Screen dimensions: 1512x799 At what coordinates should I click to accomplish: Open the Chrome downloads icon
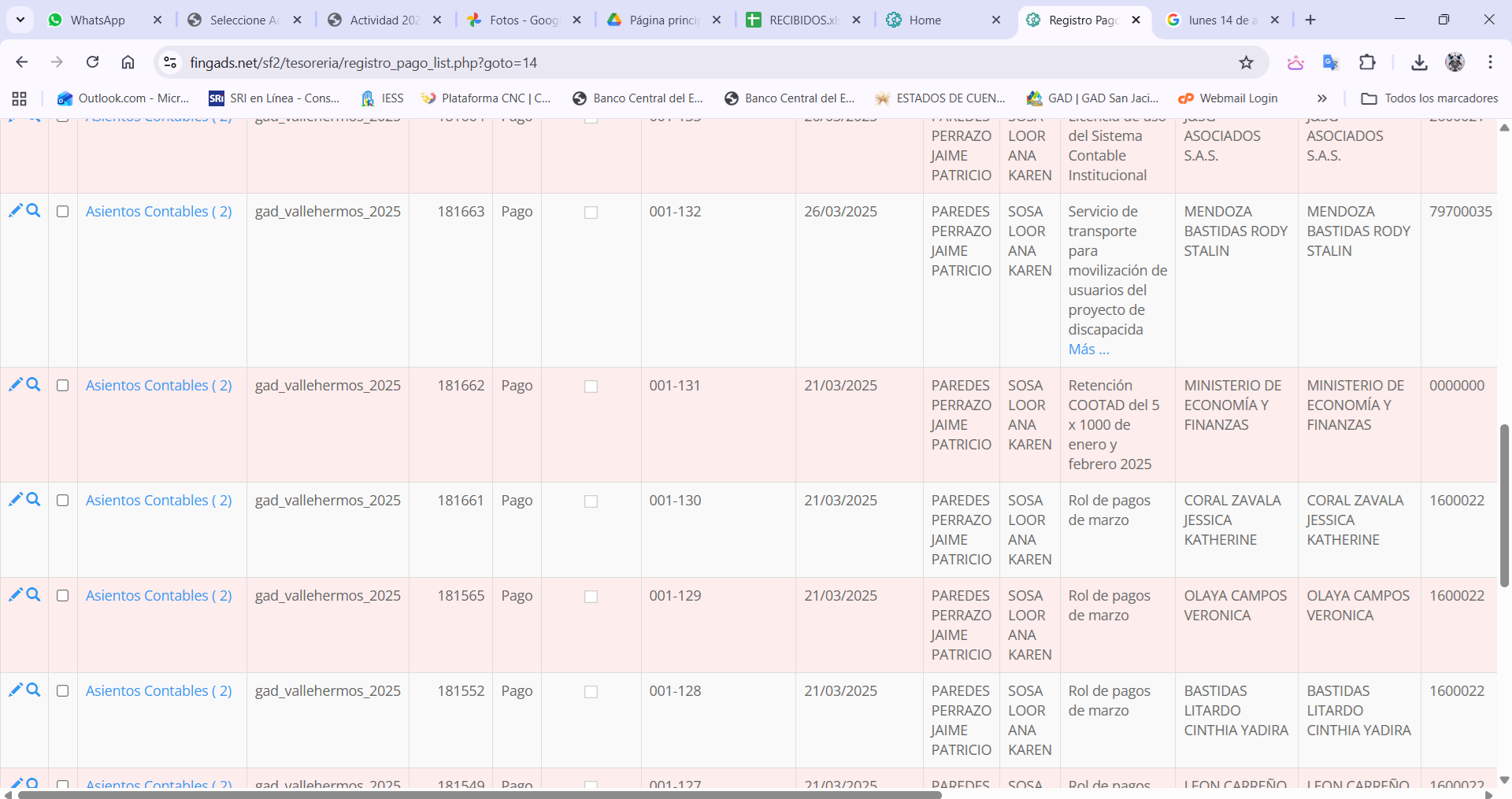[x=1419, y=62]
